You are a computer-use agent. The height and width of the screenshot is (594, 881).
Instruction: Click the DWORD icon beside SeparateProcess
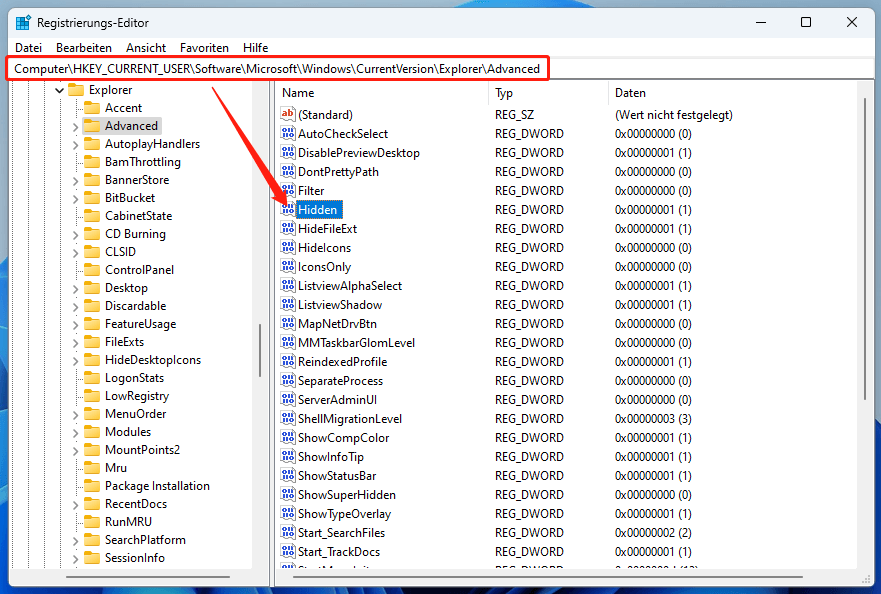pyautogui.click(x=288, y=380)
